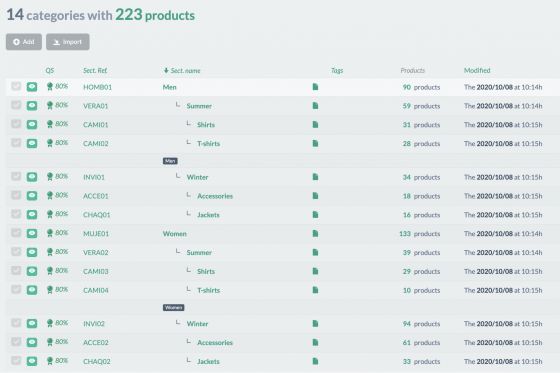Click the 223 products heading
Screen dimensions: 560x373
tap(155, 15)
